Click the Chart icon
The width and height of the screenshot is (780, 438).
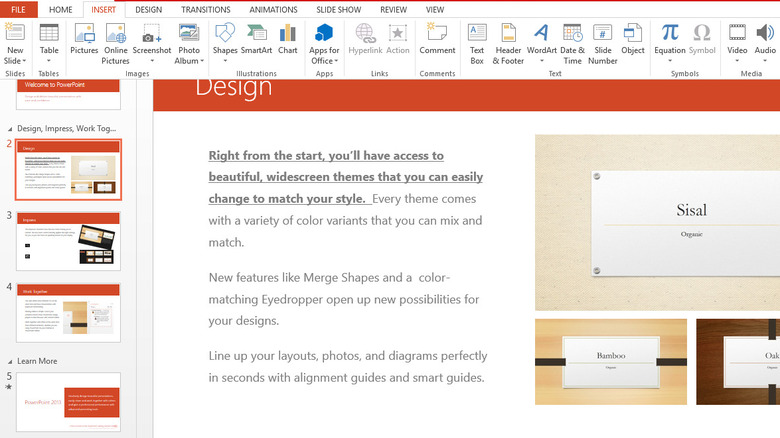[288, 40]
